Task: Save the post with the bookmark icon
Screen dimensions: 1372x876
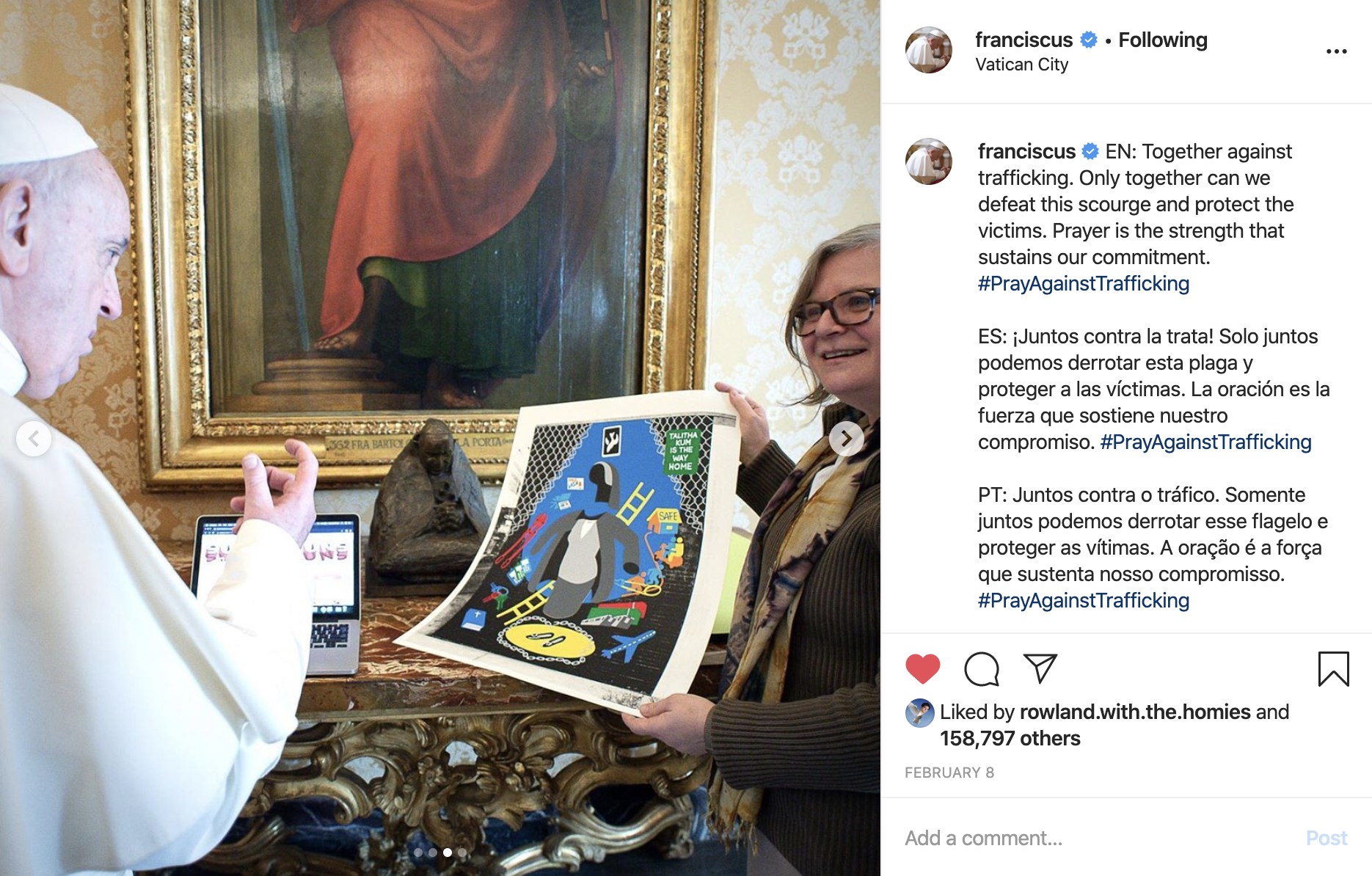Action: pyautogui.click(x=1333, y=668)
